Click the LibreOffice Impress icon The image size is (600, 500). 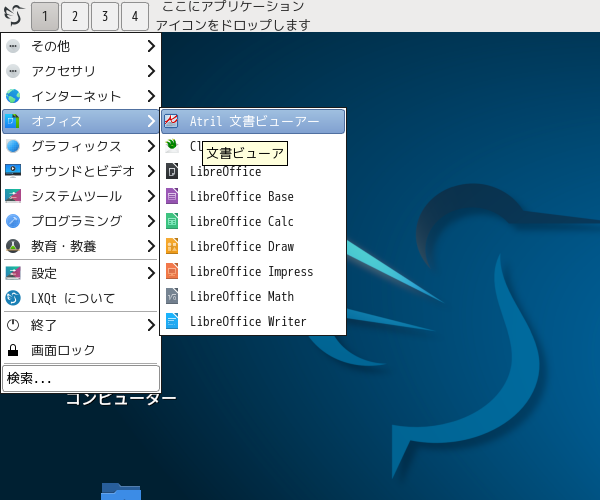(172, 271)
